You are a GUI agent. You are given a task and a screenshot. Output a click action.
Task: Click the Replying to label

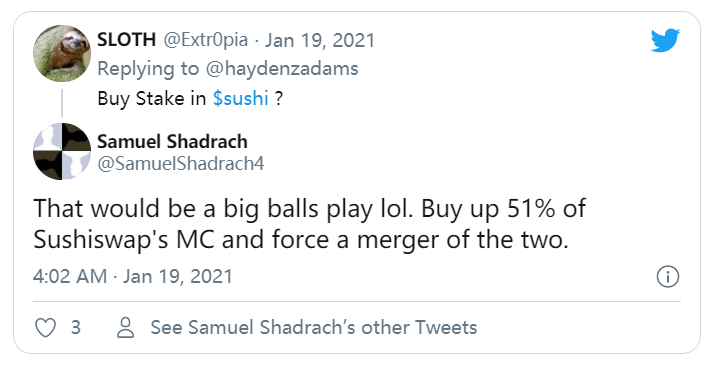[x=148, y=69]
